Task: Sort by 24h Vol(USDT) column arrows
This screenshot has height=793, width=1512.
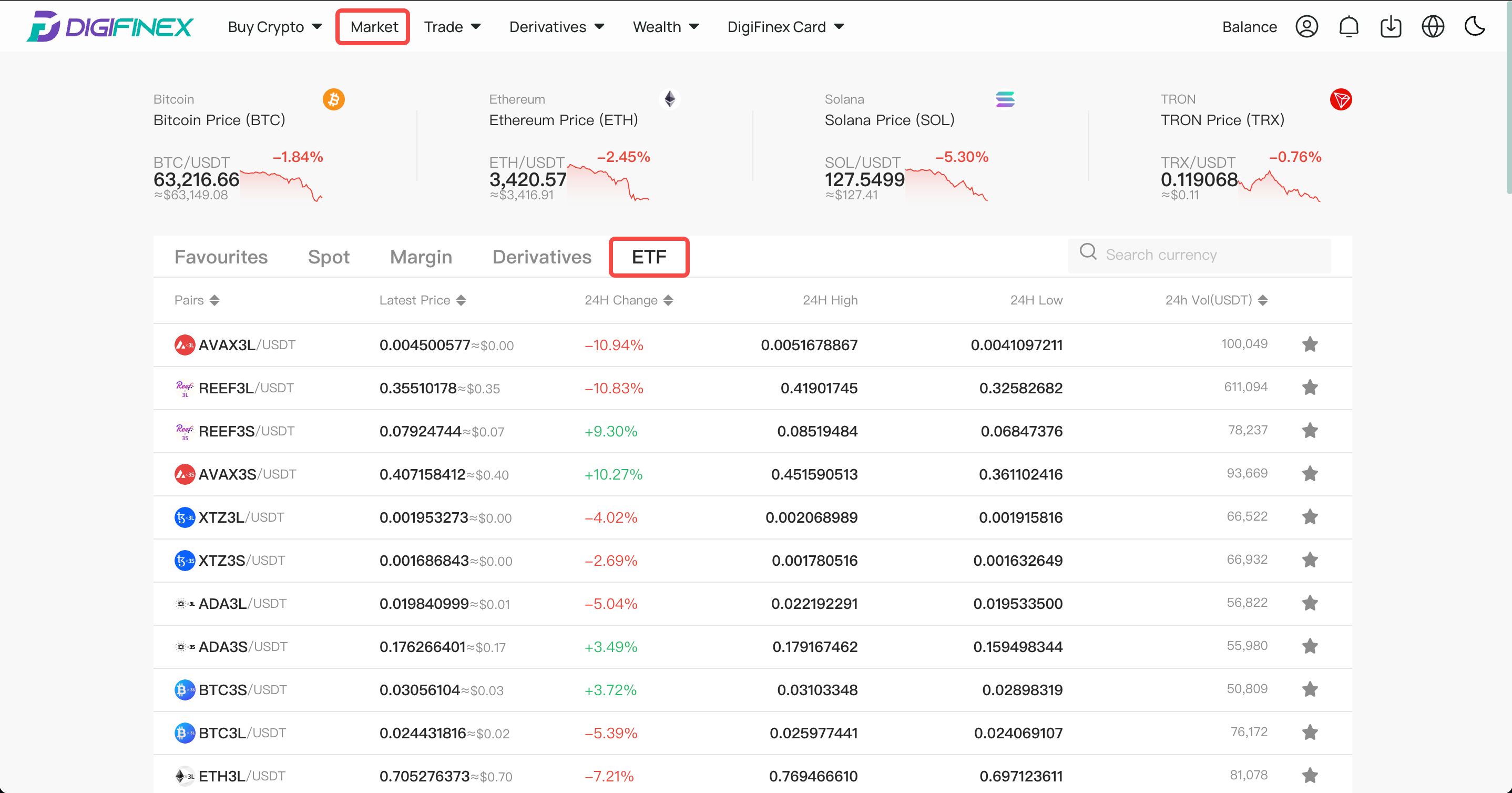Action: pyautogui.click(x=1263, y=300)
